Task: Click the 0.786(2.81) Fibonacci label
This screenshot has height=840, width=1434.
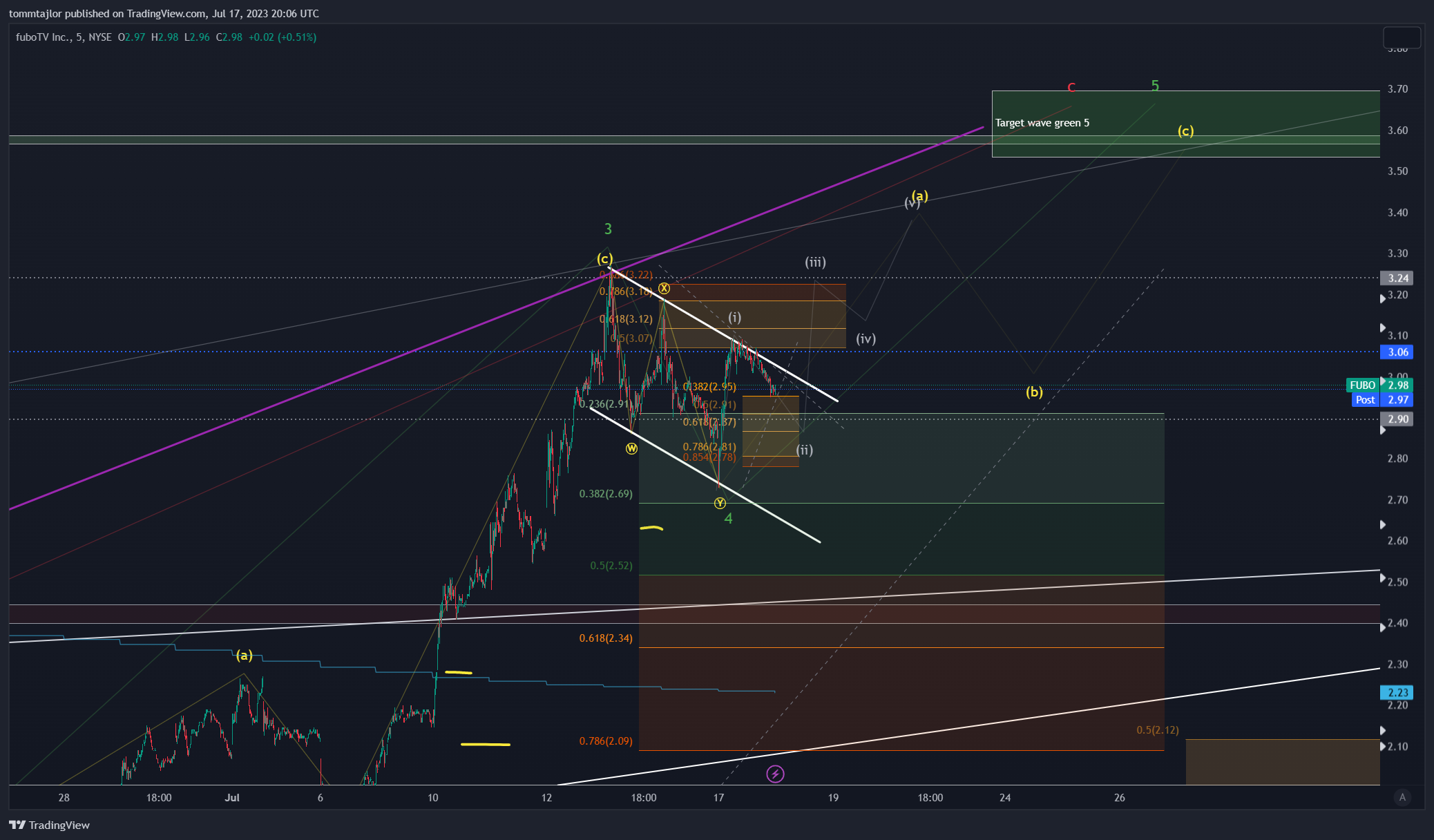Action: coord(709,447)
